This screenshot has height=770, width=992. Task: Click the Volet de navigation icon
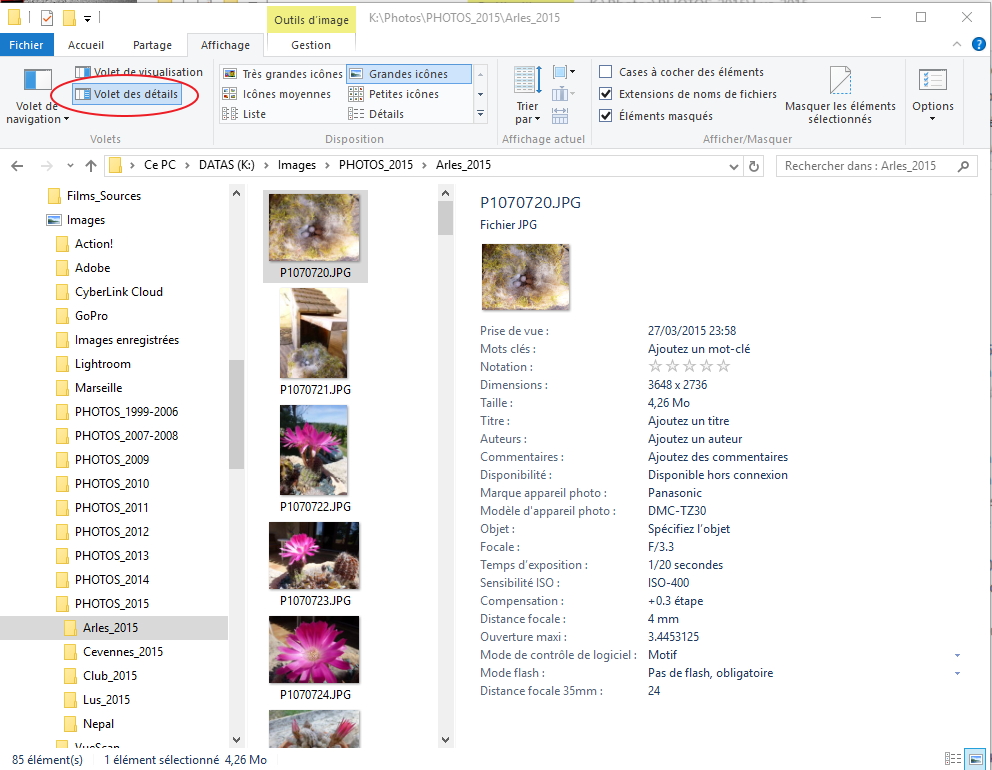pos(38,82)
